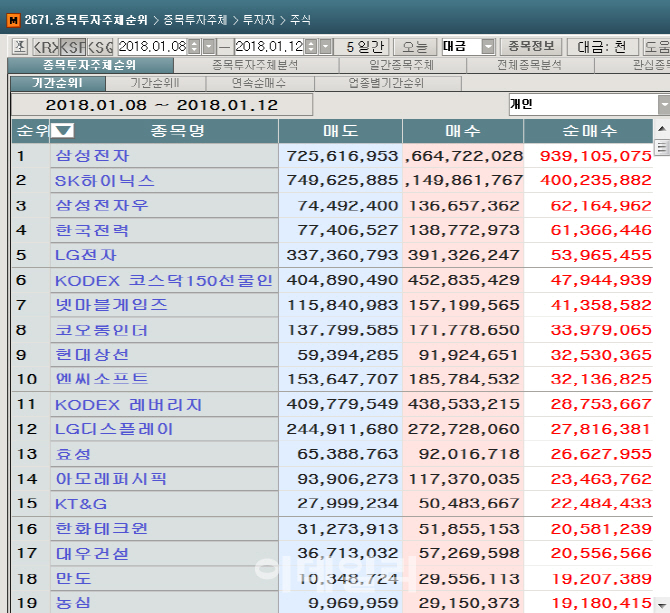This screenshot has height=613, width=670.
Task: Click the 매수 column header
Action: pyautogui.click(x=463, y=131)
